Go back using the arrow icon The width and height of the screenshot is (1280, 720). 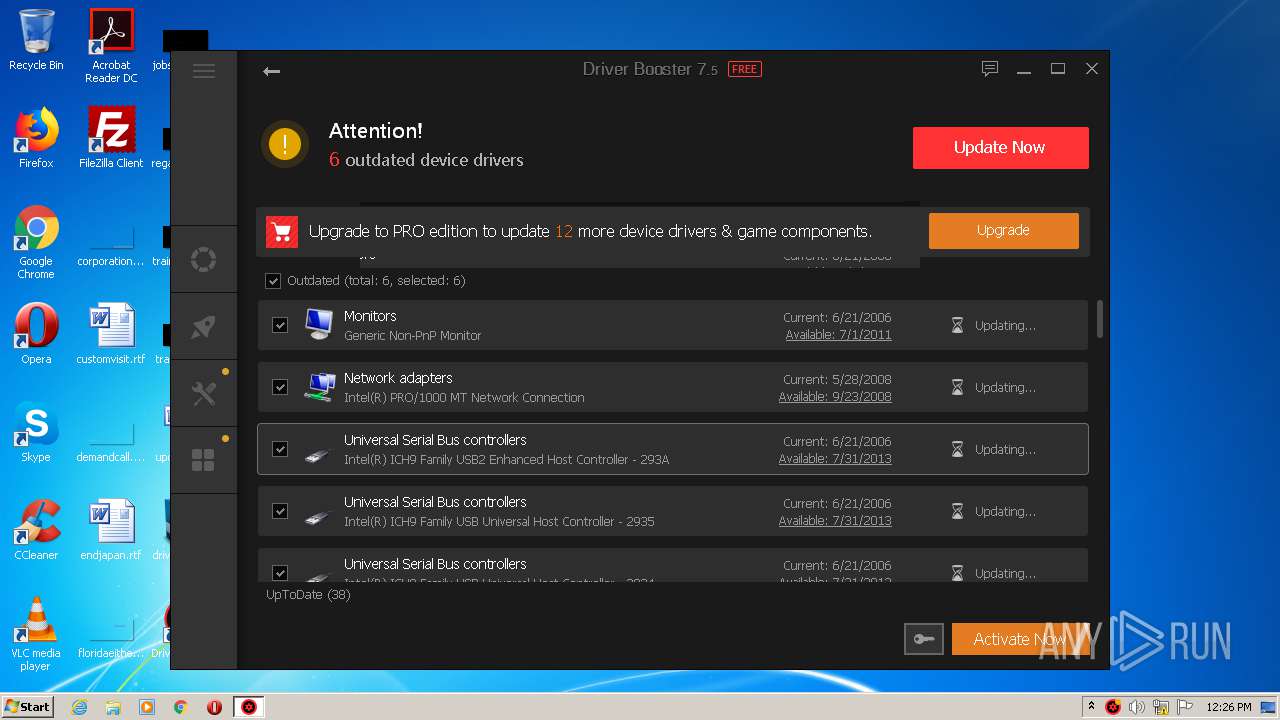[271, 71]
